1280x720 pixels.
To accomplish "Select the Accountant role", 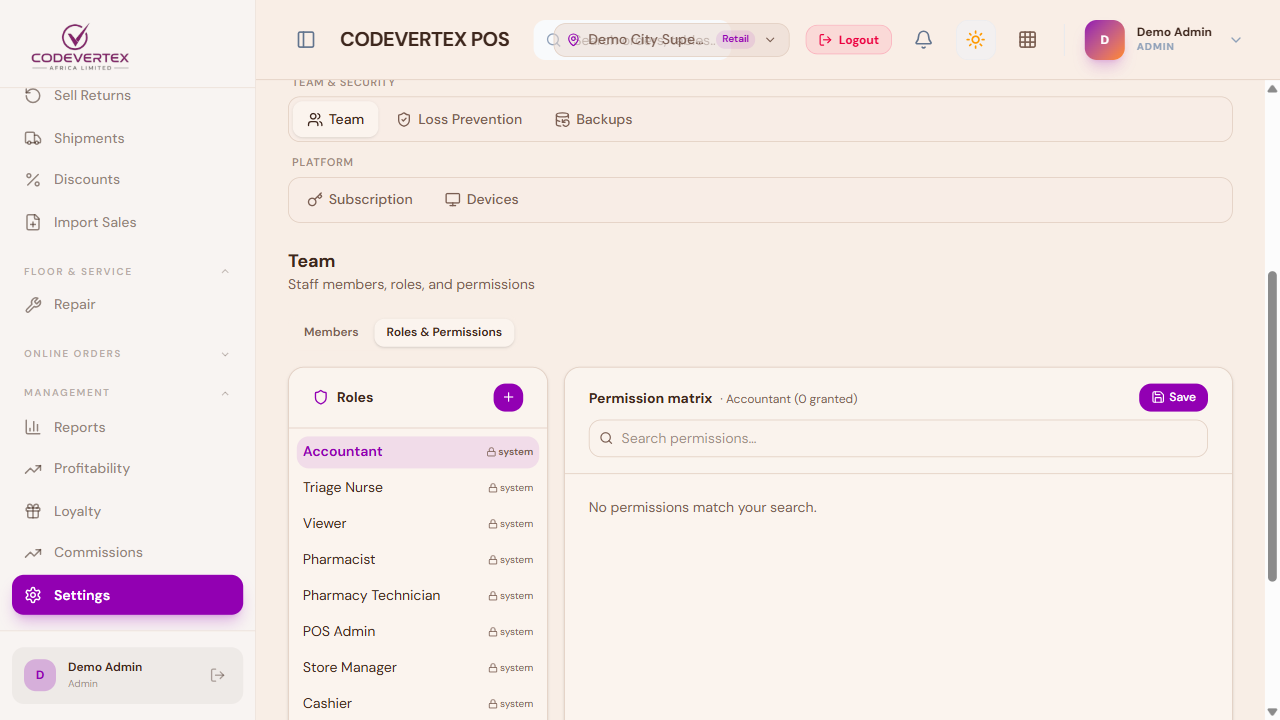I will point(418,452).
